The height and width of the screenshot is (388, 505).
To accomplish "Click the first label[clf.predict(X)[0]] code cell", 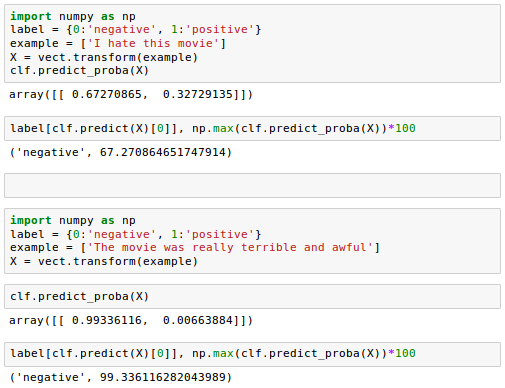I will 252,128.
